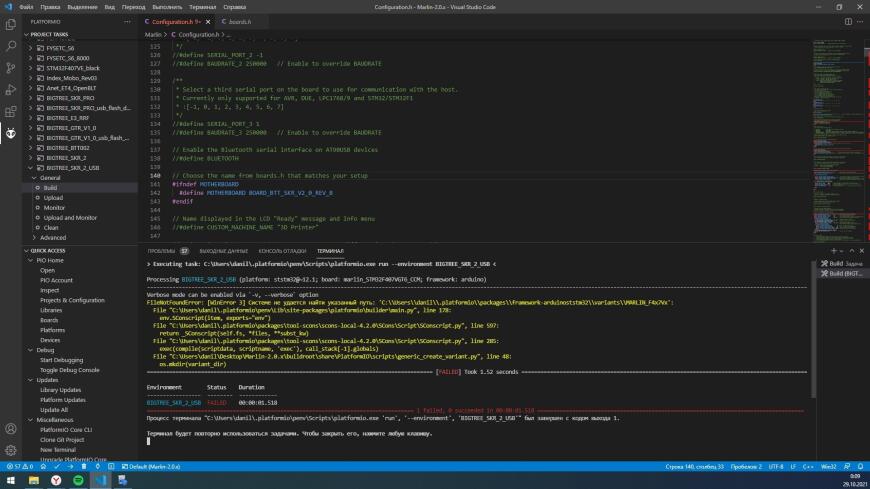The width and height of the screenshot is (870, 489).
Task: Close the Configuration.h editor tab
Action: coord(208,22)
